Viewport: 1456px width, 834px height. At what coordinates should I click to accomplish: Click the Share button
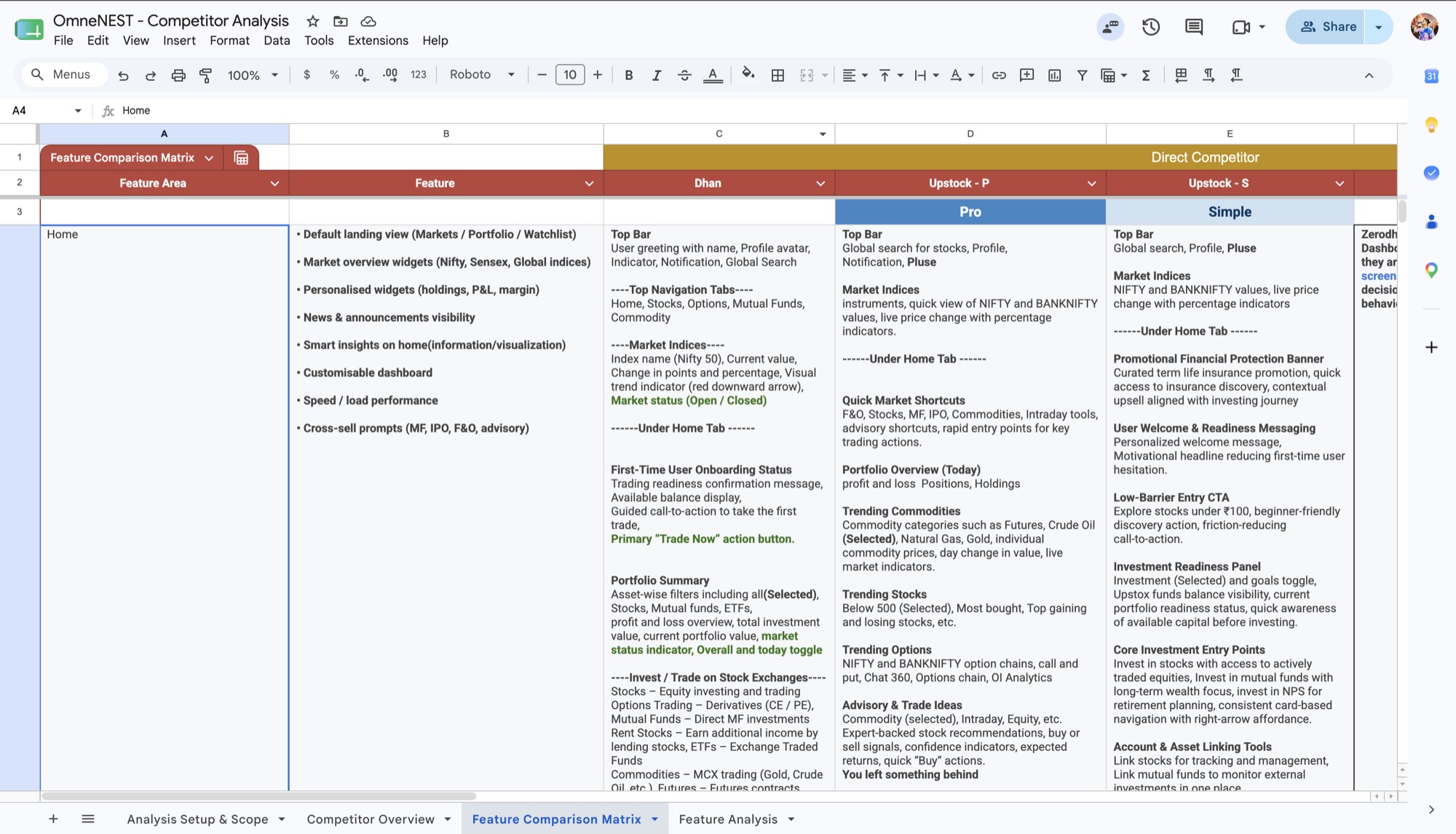click(1326, 27)
